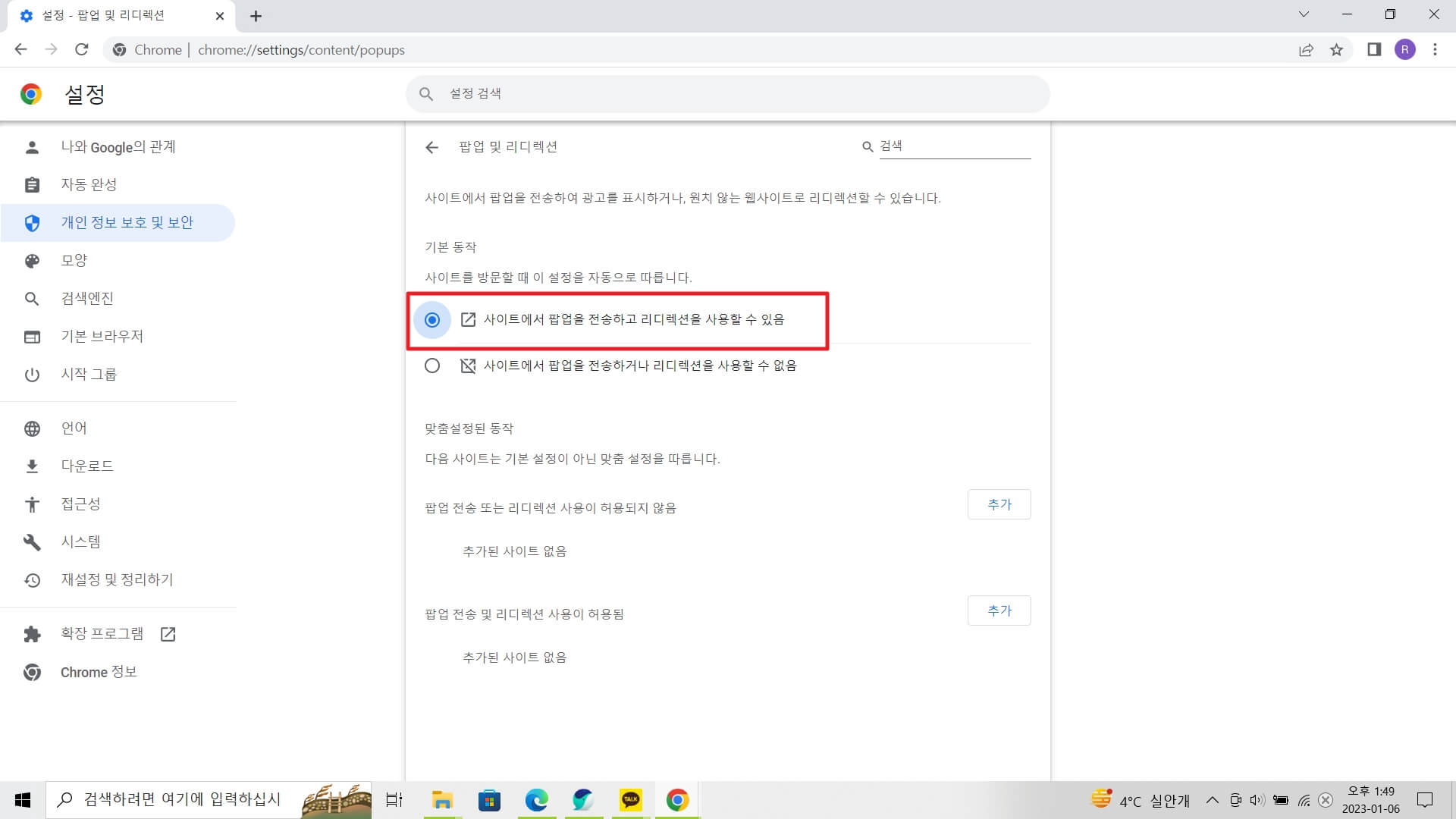Viewport: 1456px width, 819px height.
Task: Launch KakaoTalk from the taskbar
Action: coord(629,800)
